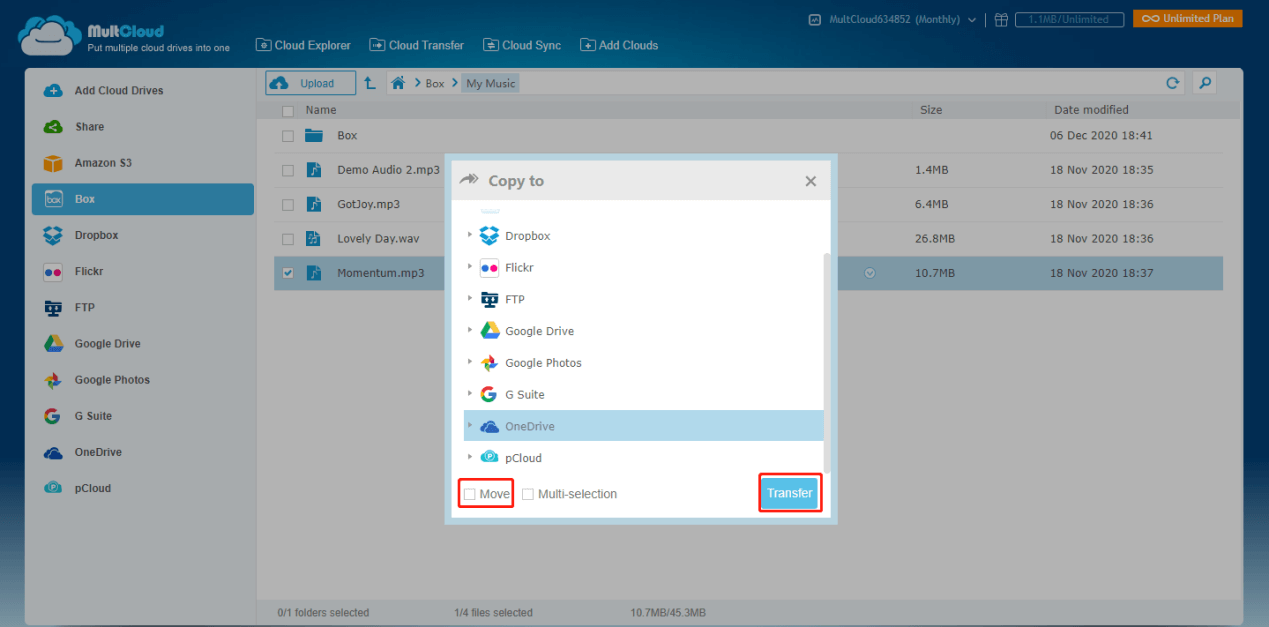This screenshot has height=627, width=1269.
Task: Uncheck the Momentum.mp3 checkbox
Action: coord(288,273)
